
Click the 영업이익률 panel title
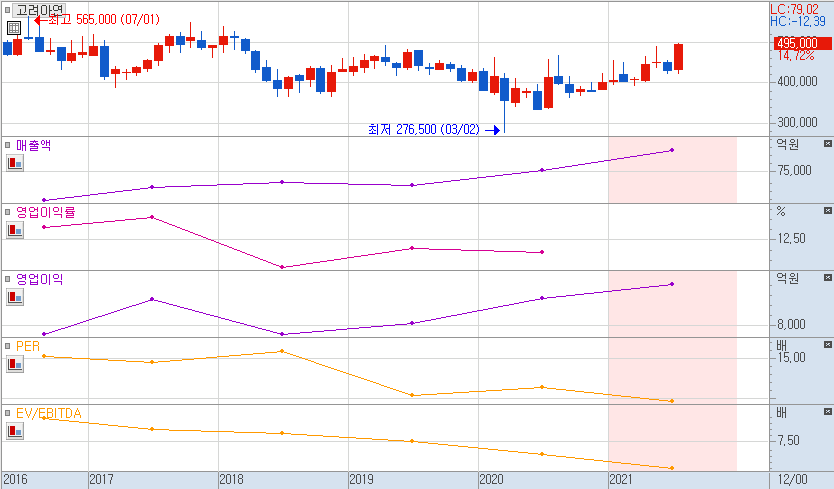pos(46,212)
